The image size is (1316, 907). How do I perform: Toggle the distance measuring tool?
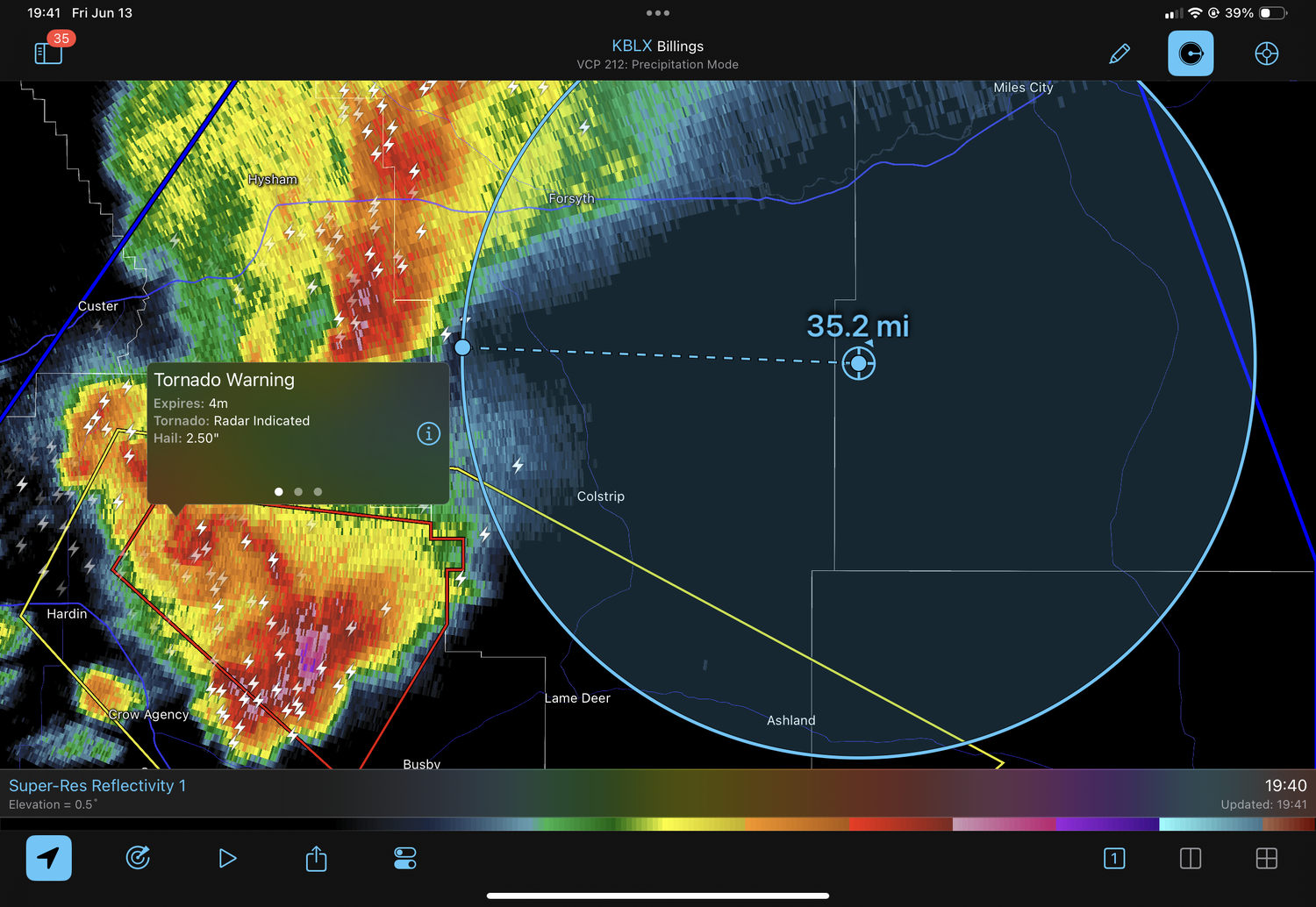pos(1191,54)
